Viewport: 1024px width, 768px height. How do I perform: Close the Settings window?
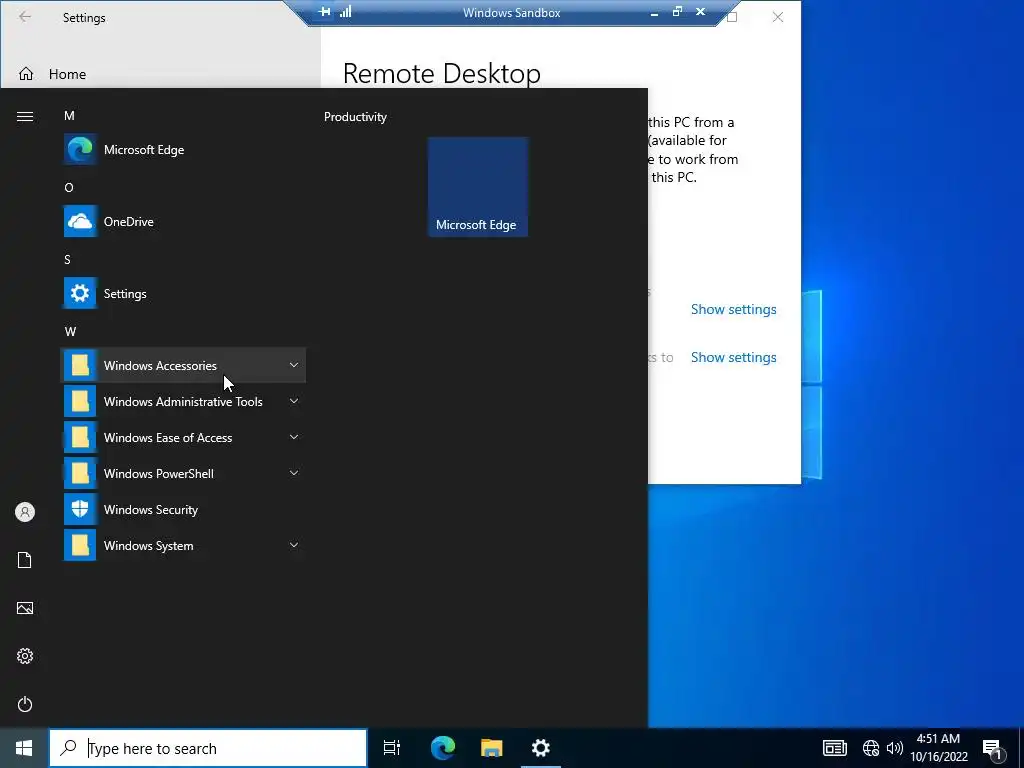[778, 17]
